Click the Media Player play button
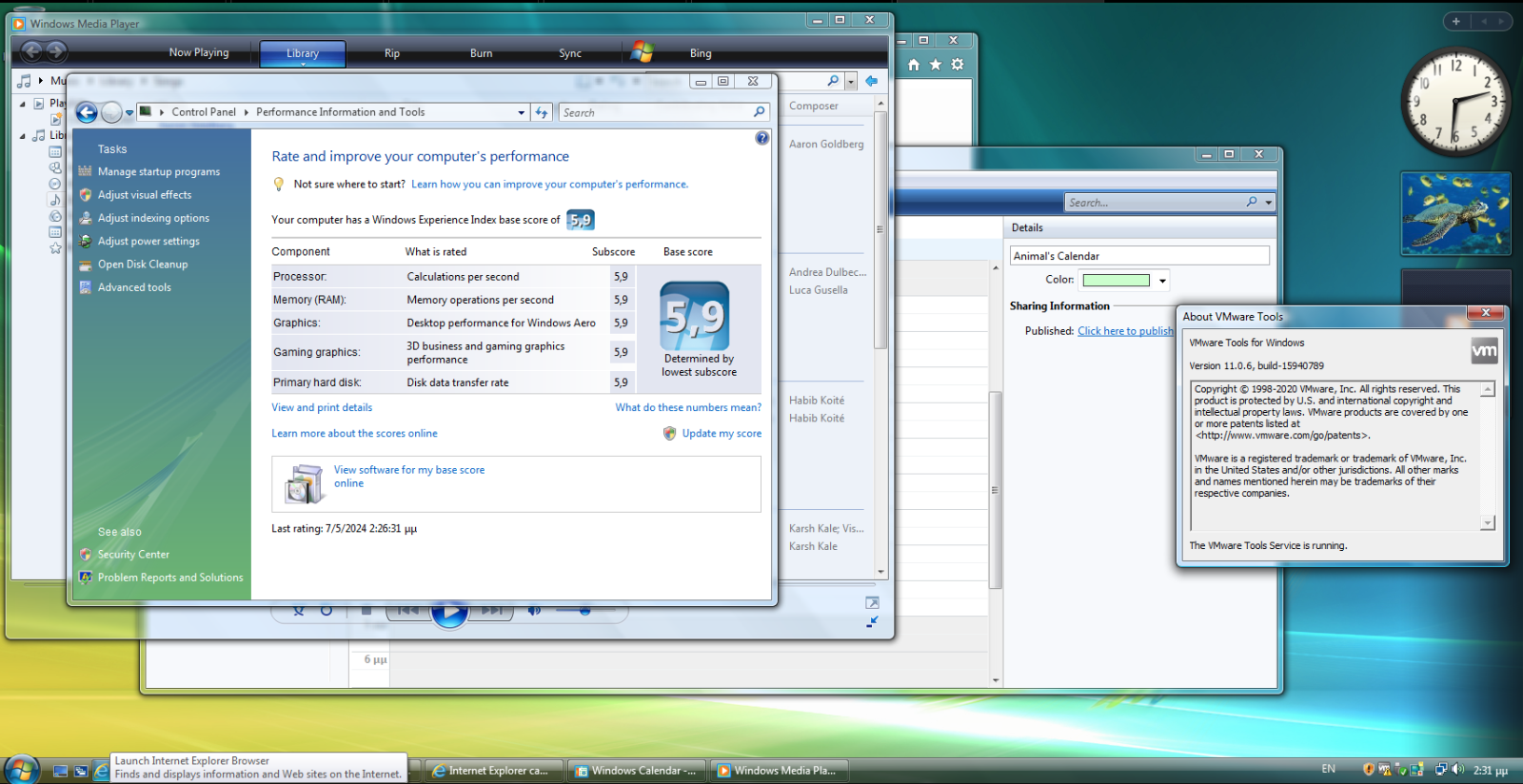This screenshot has width=1523, height=784. [449, 611]
